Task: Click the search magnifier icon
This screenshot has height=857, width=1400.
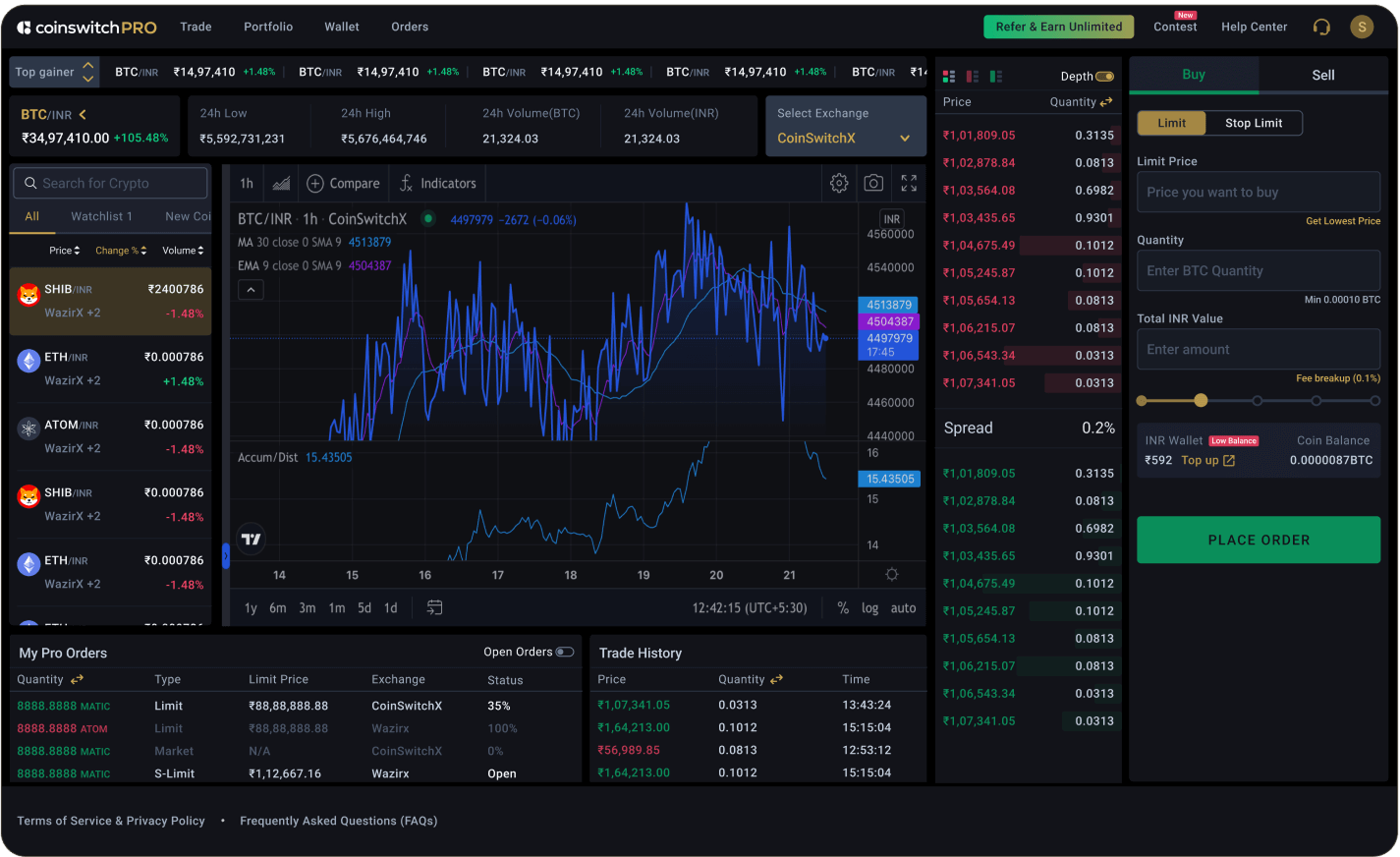Action: [x=30, y=183]
